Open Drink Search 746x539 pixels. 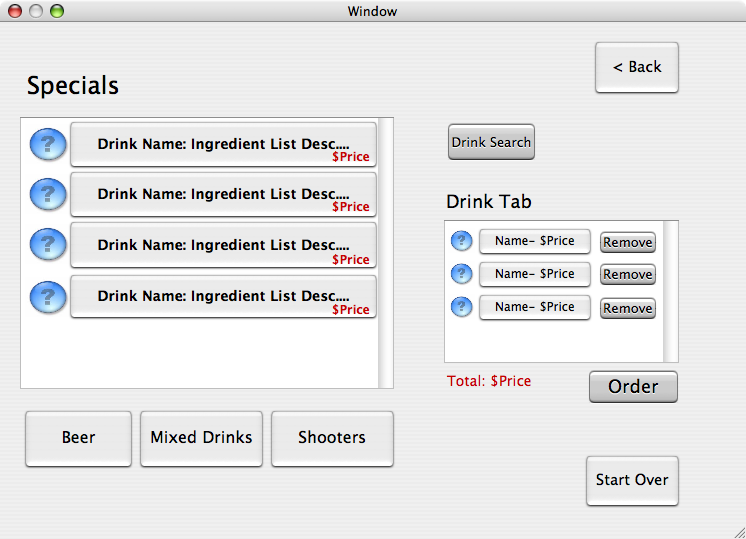491,142
